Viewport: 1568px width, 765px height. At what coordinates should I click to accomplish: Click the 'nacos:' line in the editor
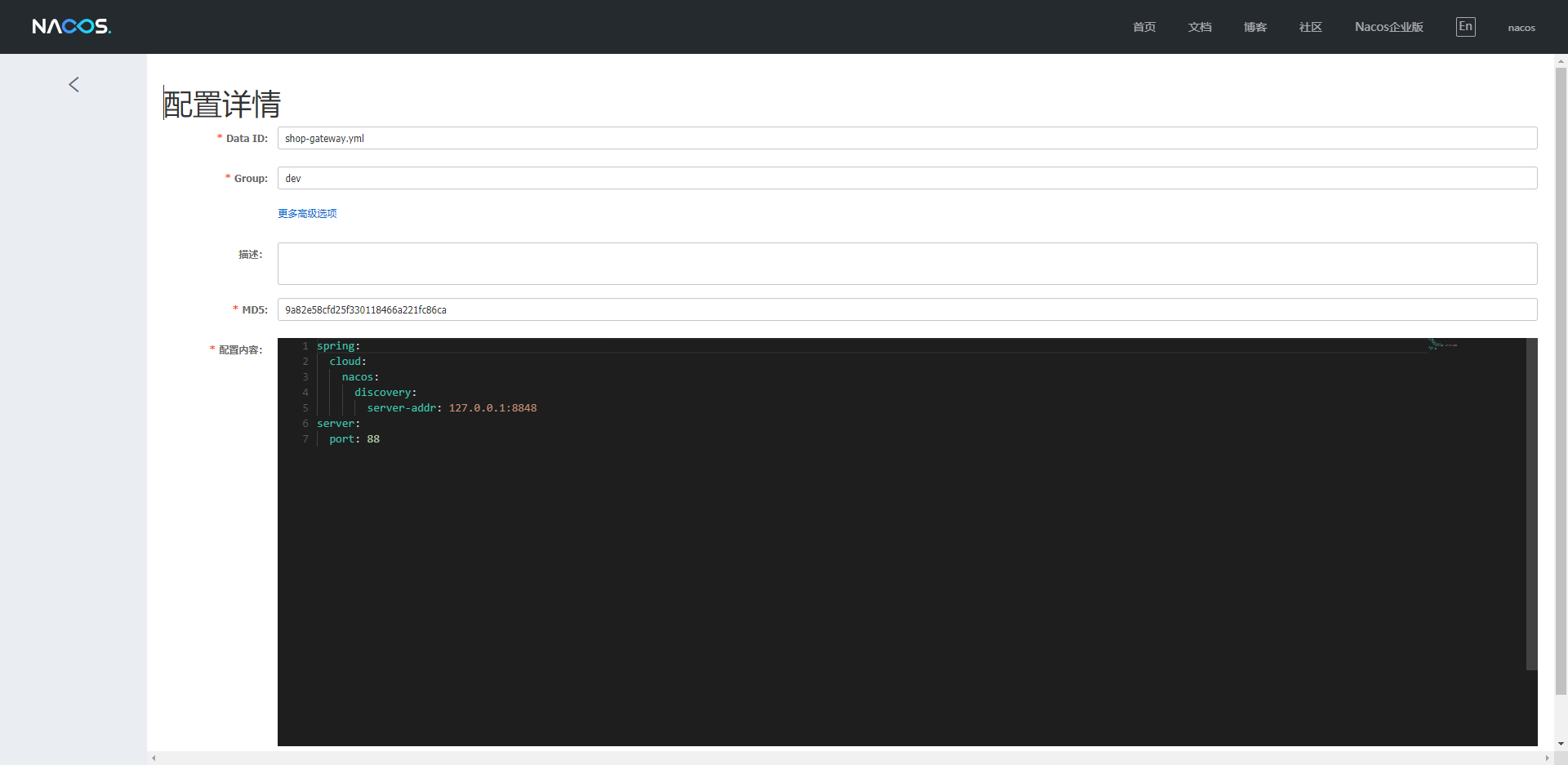click(360, 377)
